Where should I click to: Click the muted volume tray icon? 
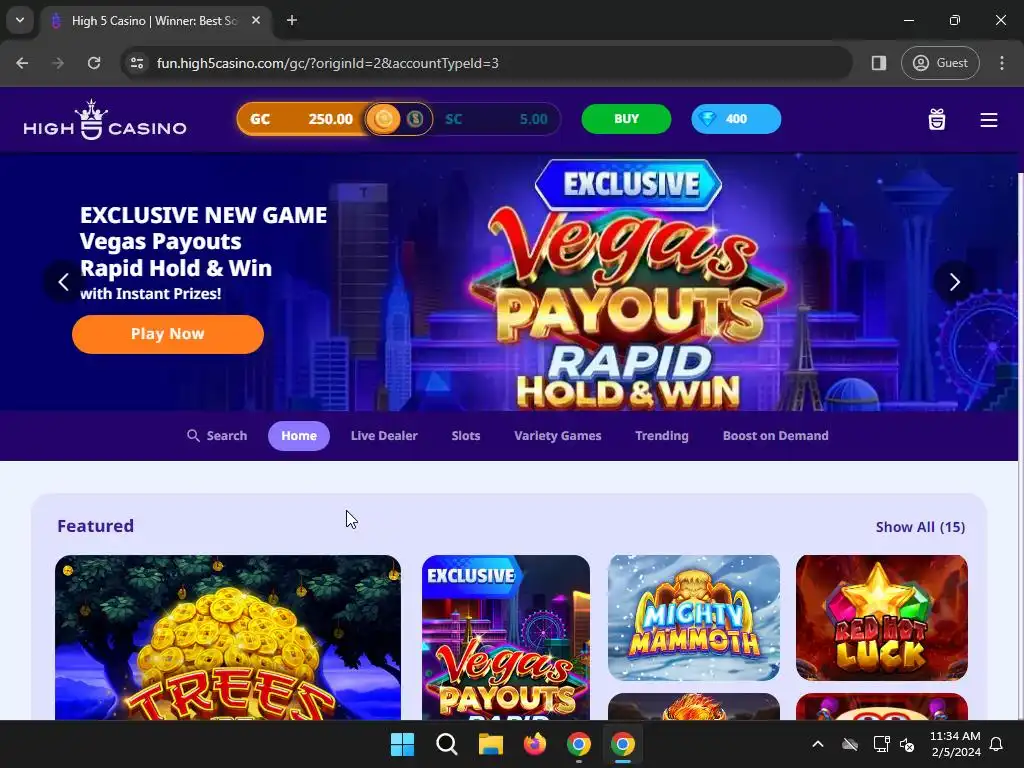pos(907,744)
